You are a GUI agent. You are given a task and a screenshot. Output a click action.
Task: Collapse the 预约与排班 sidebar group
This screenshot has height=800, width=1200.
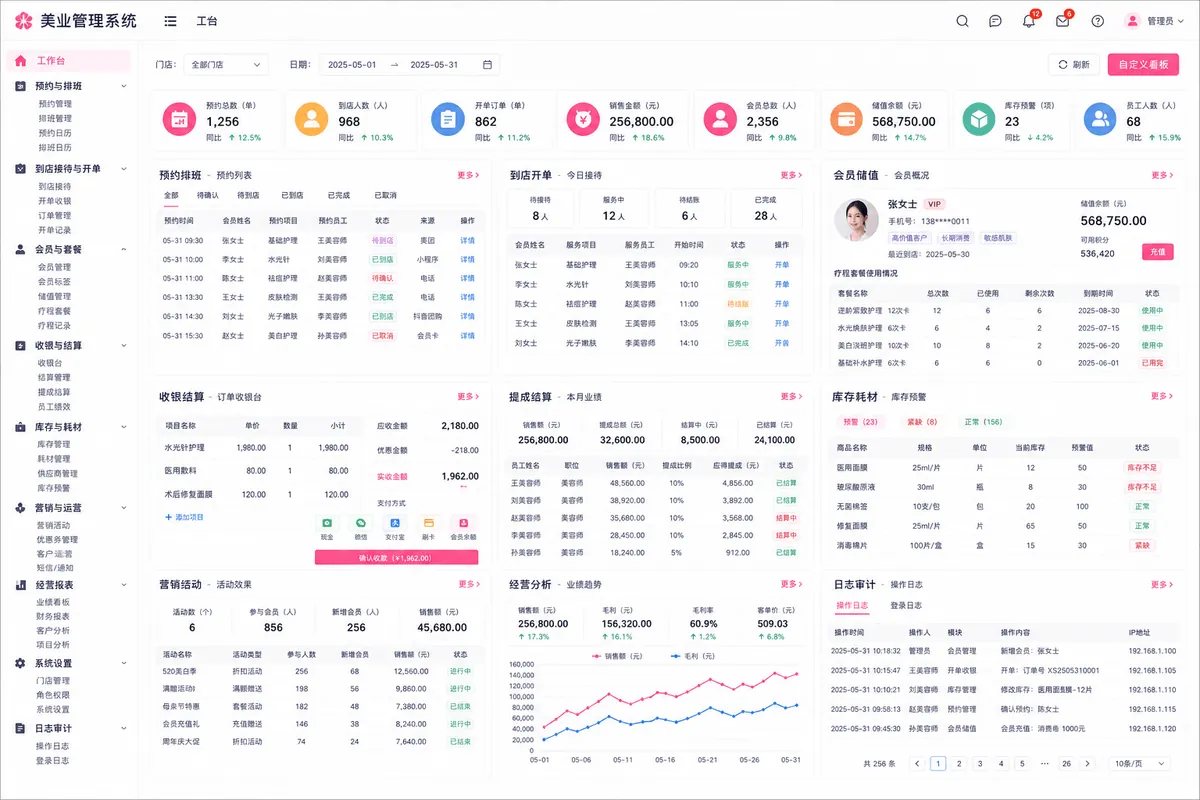124,86
